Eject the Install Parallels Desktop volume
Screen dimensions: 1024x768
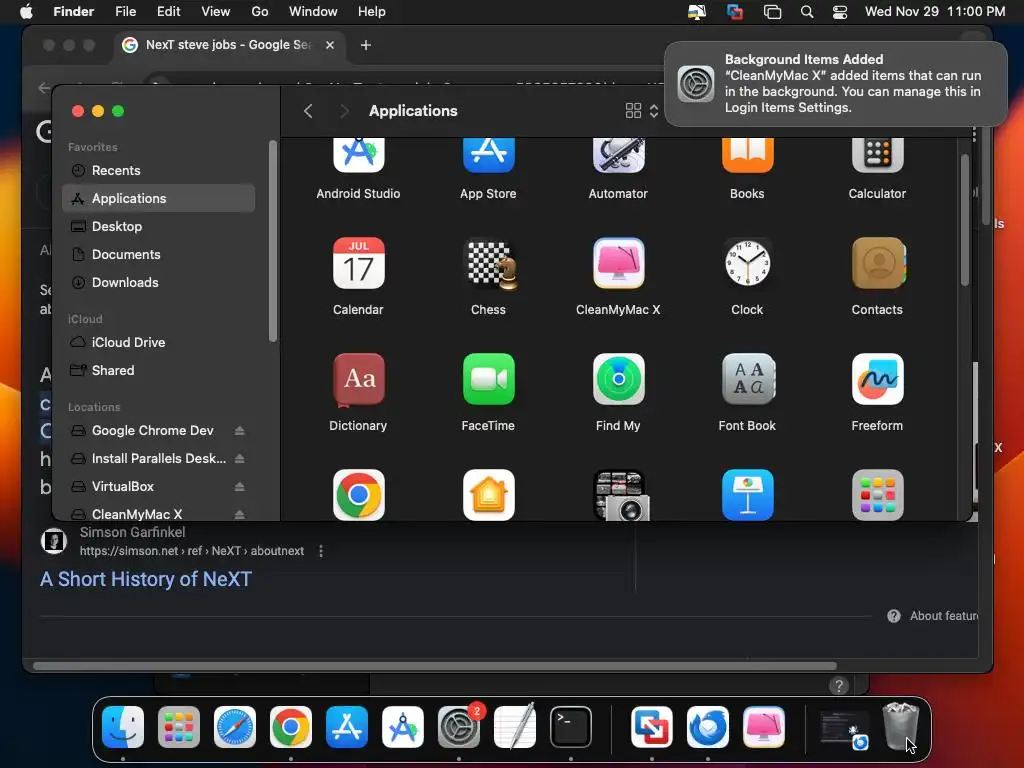[240, 458]
